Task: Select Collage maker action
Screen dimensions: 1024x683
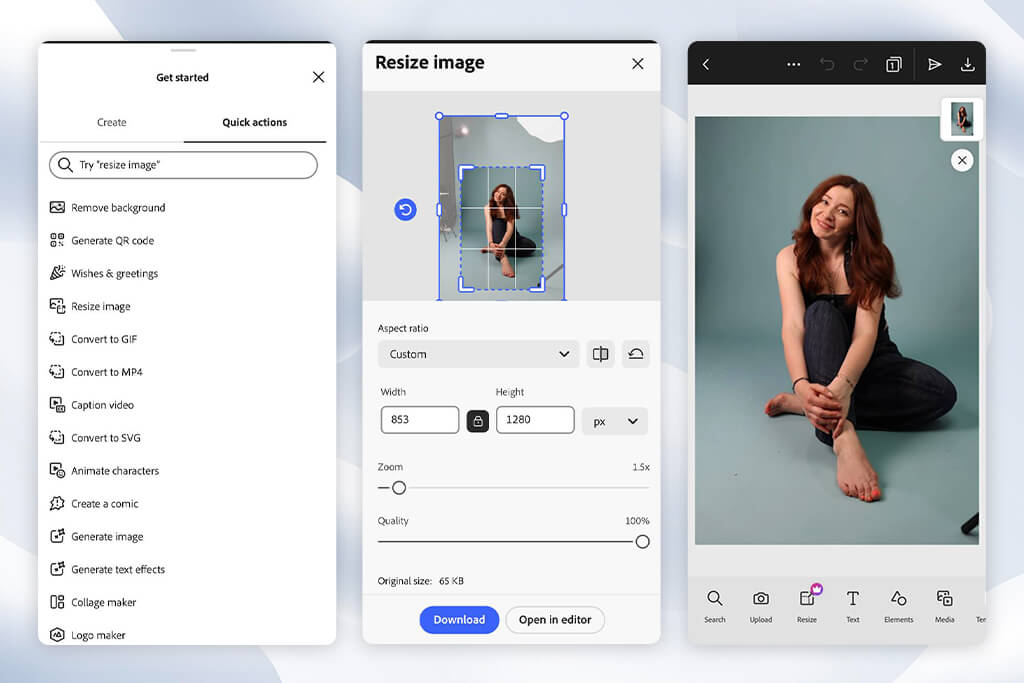Action: pos(93,602)
